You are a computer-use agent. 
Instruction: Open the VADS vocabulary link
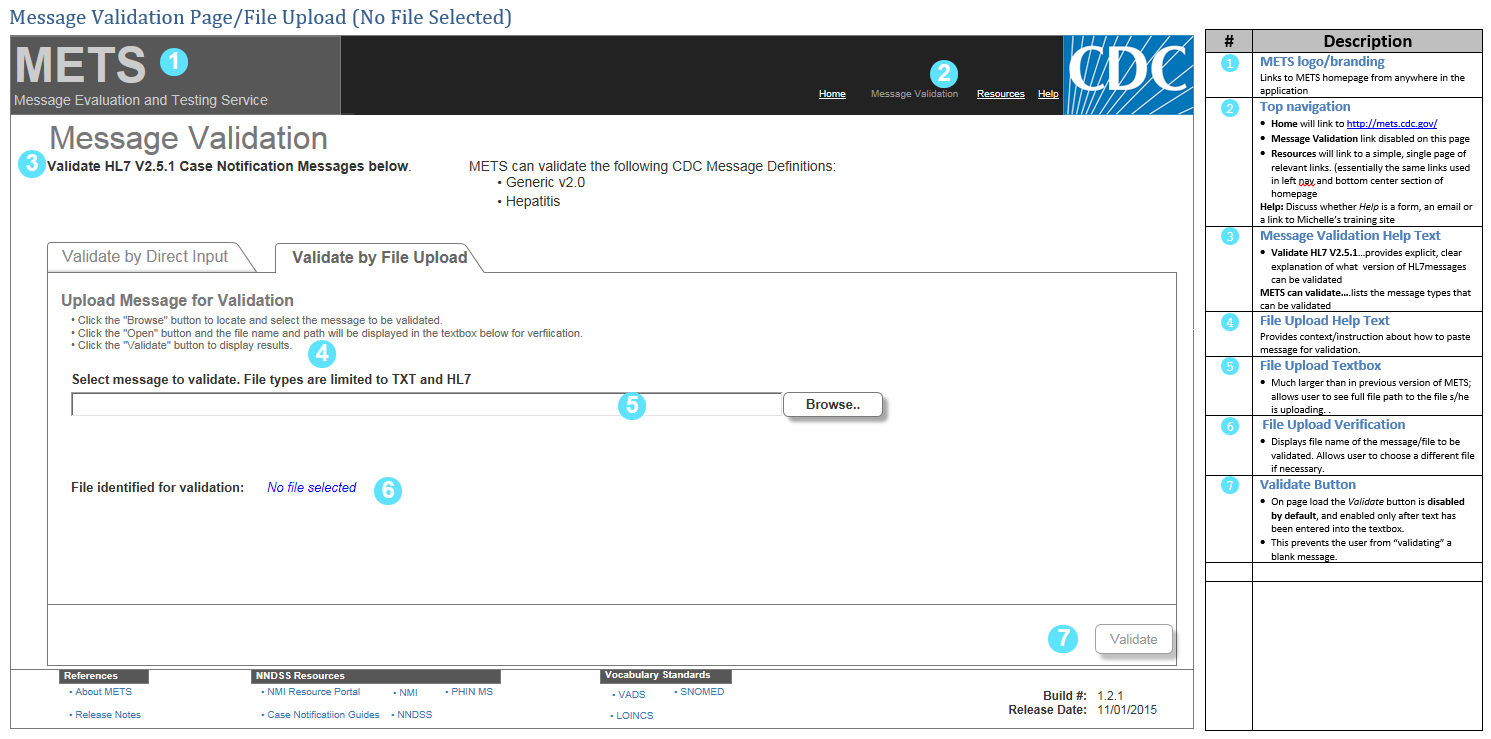[631, 695]
